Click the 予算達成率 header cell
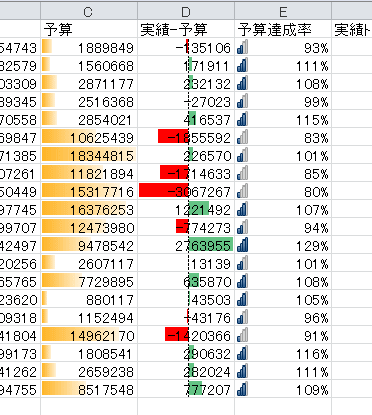The image size is (372, 415). (283, 30)
